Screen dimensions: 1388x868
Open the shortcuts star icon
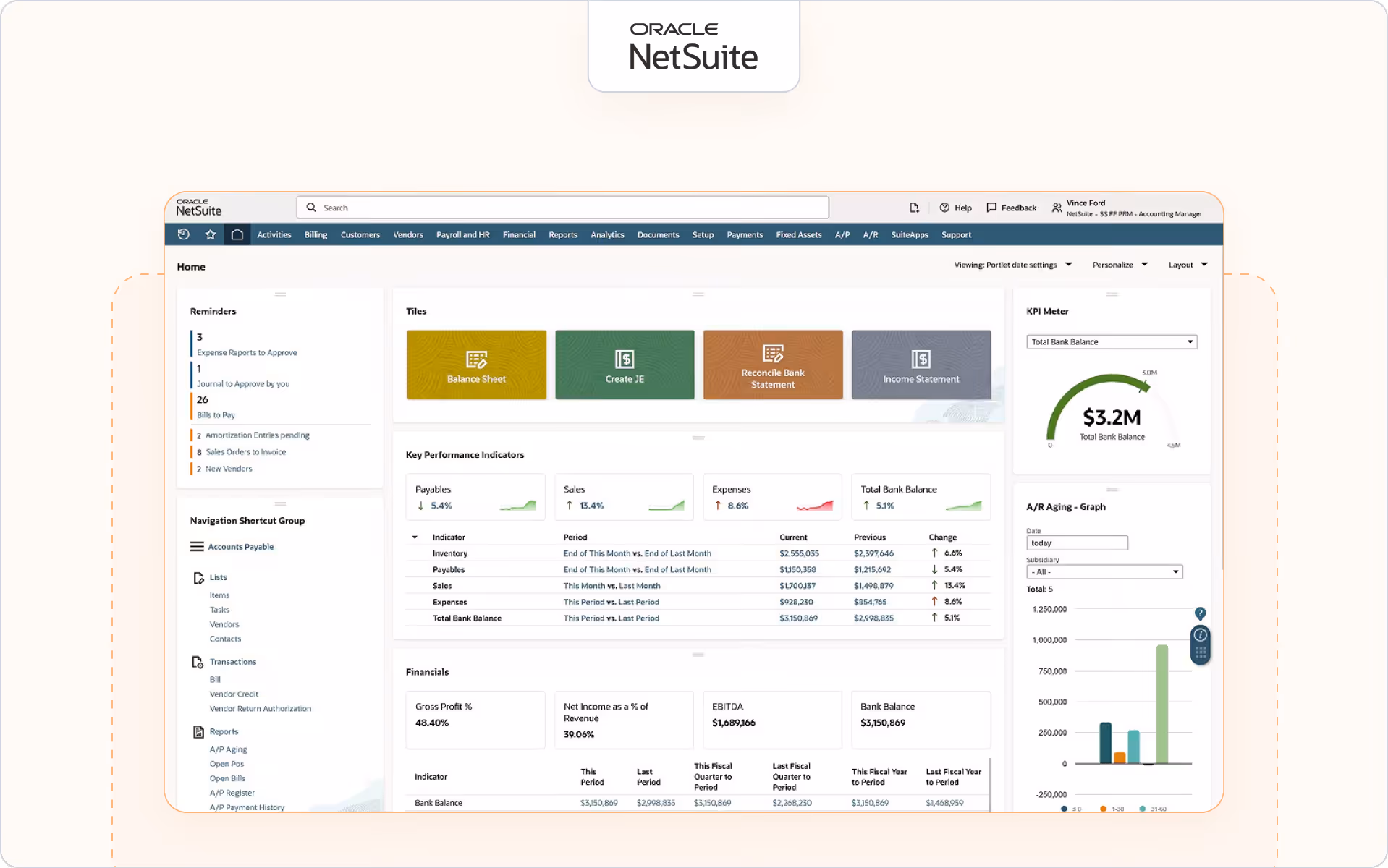click(211, 234)
